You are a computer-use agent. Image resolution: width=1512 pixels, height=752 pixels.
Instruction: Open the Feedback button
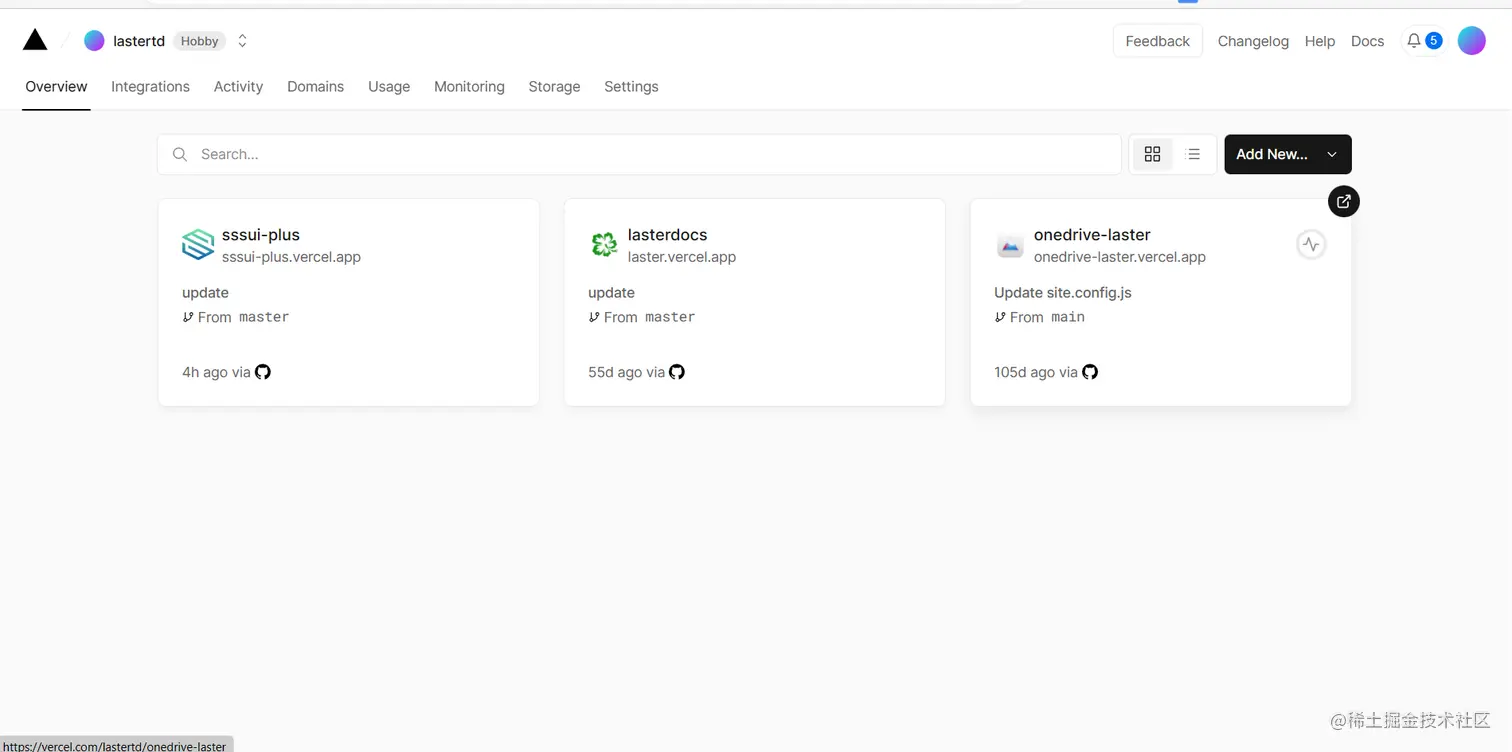1157,41
